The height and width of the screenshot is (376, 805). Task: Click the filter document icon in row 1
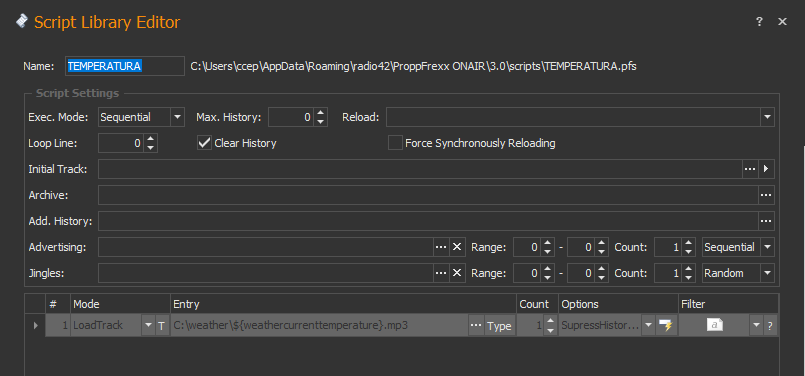click(x=715, y=325)
